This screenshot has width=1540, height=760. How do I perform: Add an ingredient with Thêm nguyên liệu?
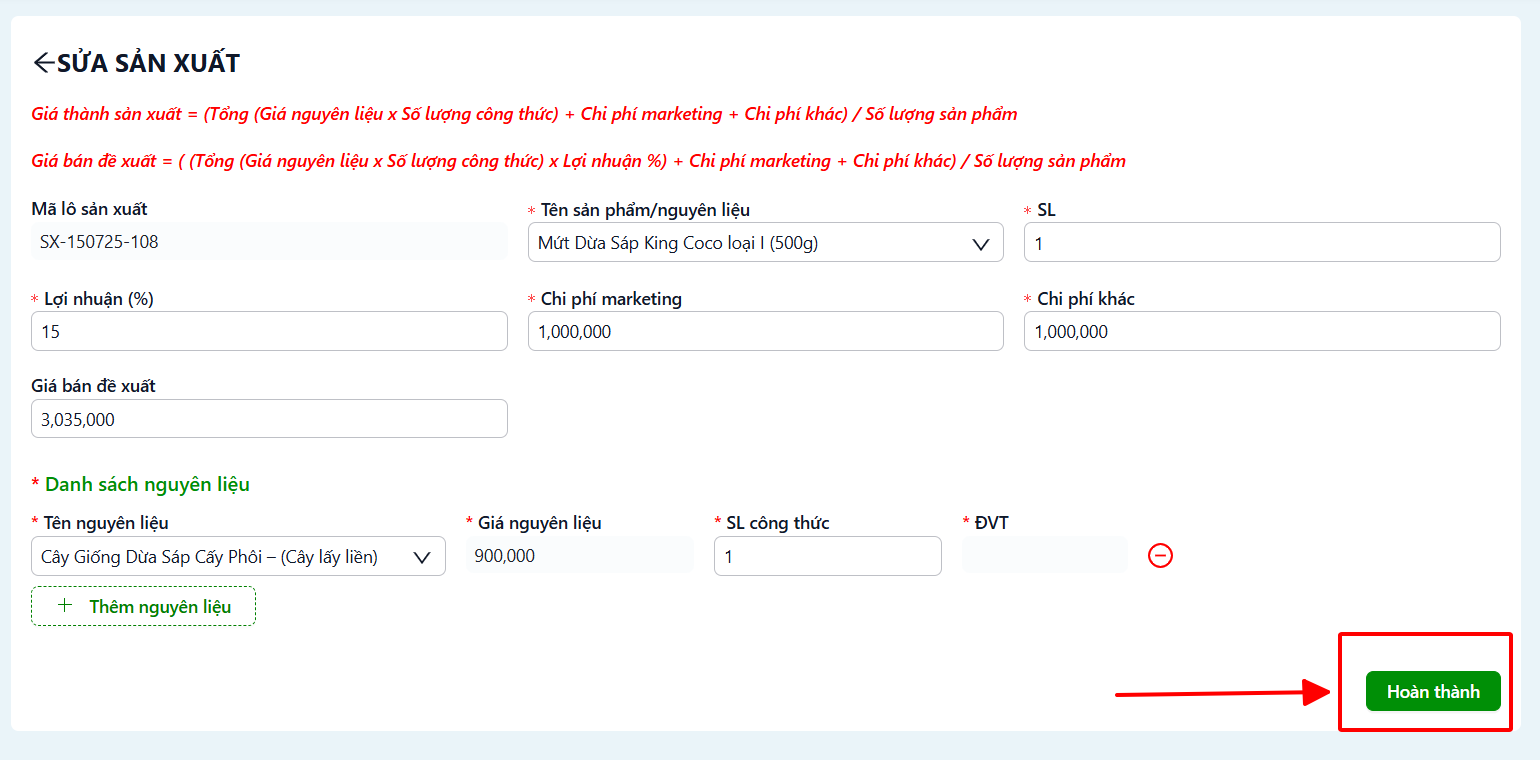pyautogui.click(x=143, y=606)
